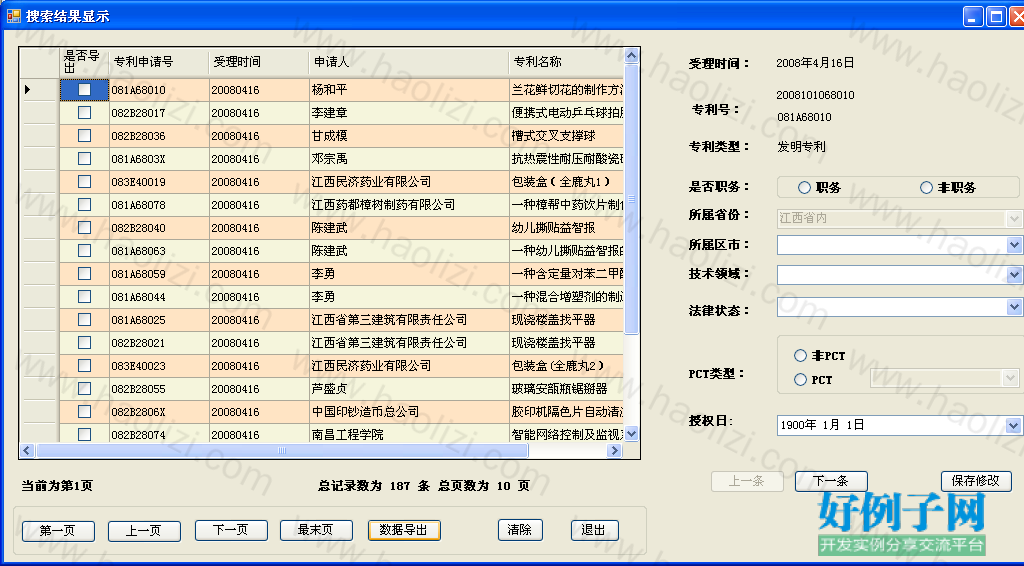
Task: Click grid horizontal scrollbar left arrow
Action: coord(27,450)
